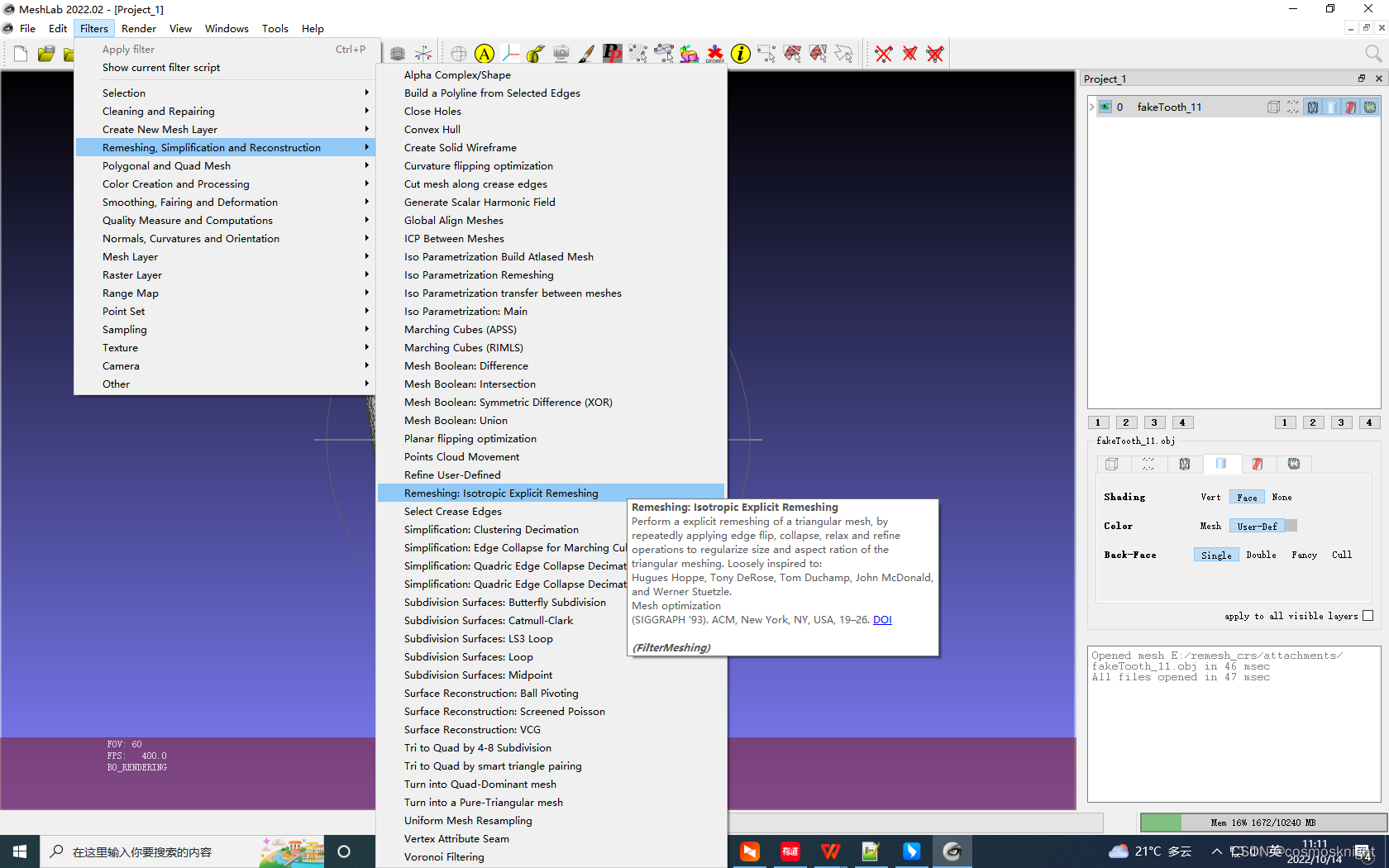Toggle visibility eye of fakeTooth_11 layer

coord(1105,107)
